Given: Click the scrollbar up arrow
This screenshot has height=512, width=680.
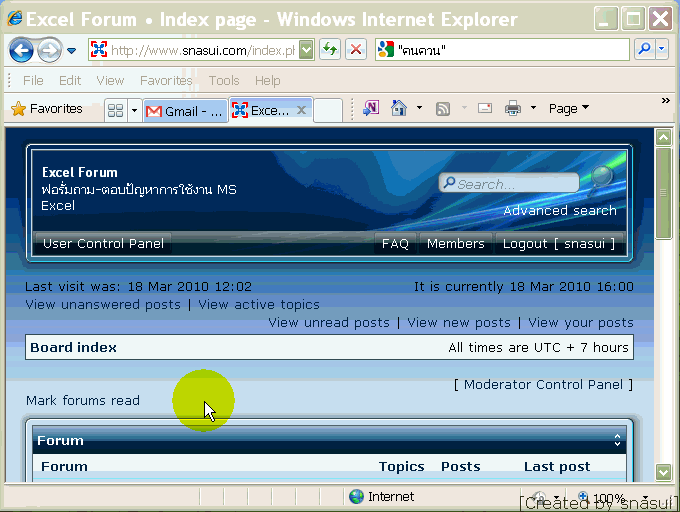Looking at the screenshot, I should point(663,137).
